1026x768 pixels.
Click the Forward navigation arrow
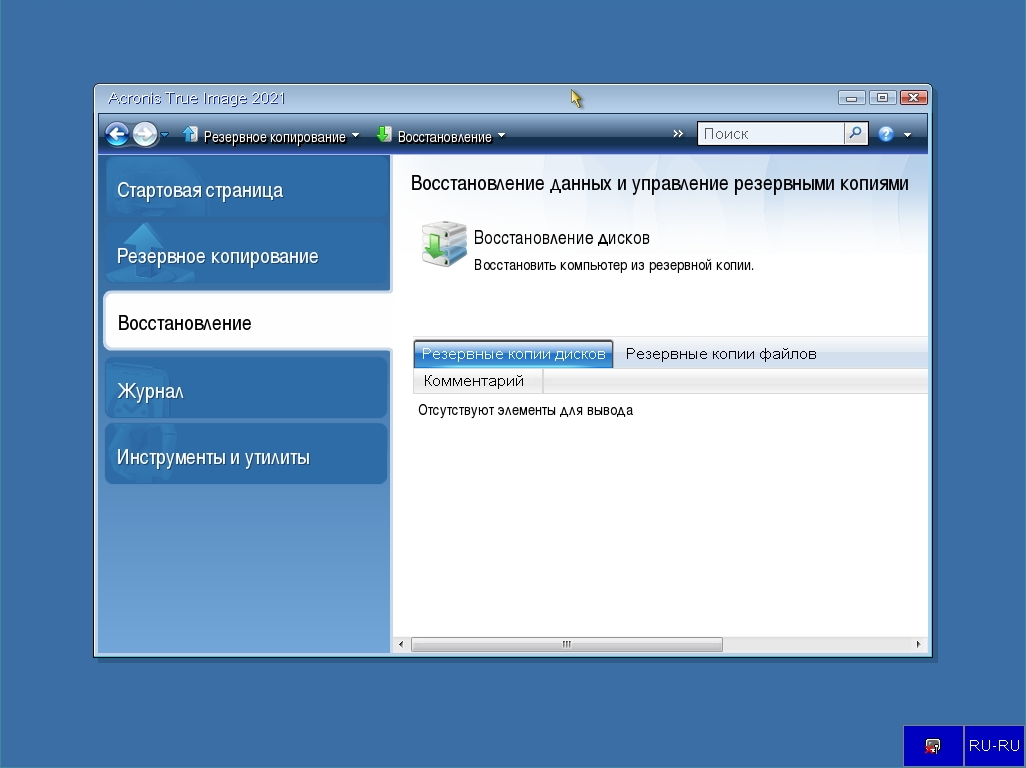pyautogui.click(x=144, y=134)
